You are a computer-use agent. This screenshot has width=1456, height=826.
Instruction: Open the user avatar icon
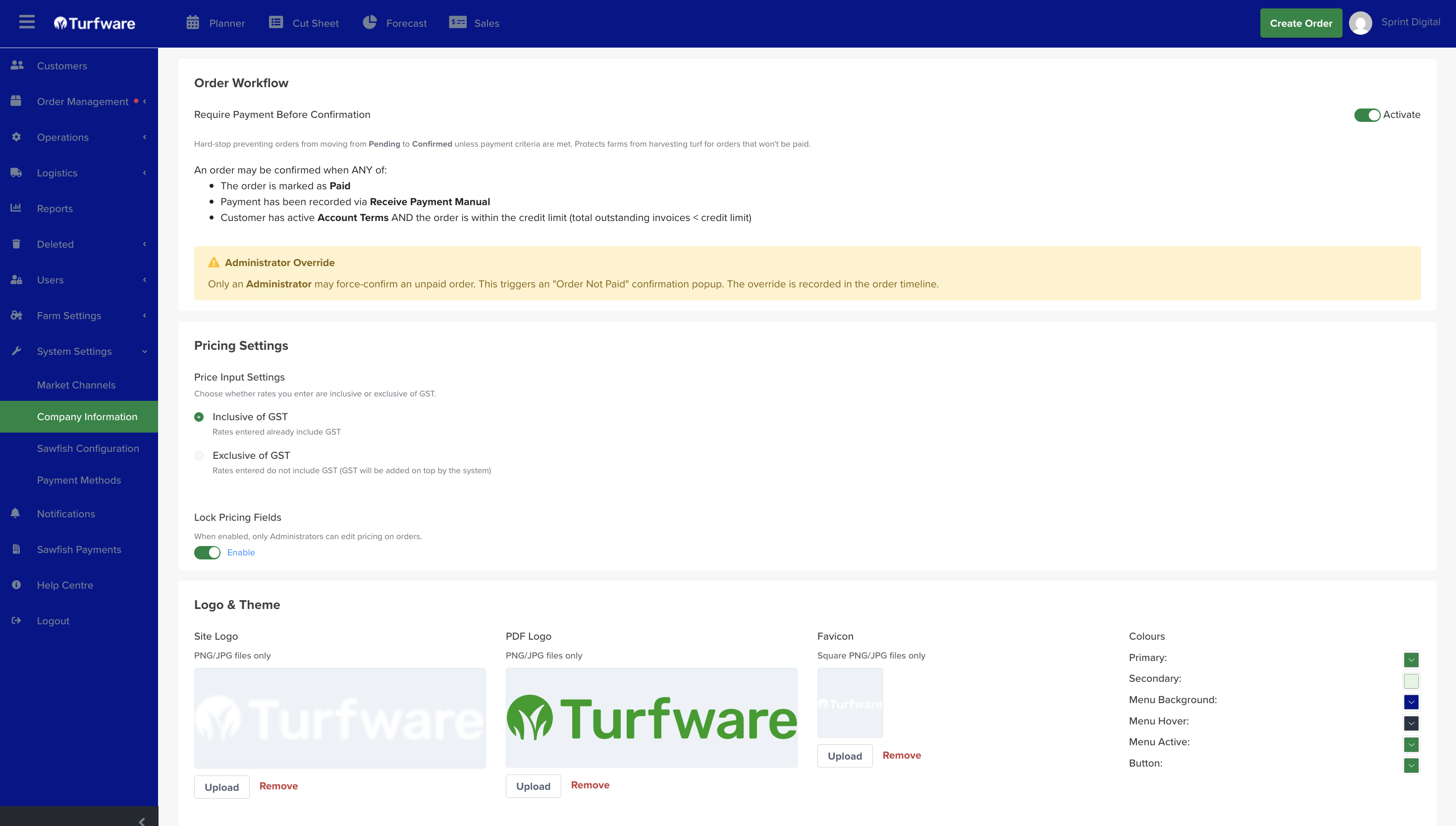1360,23
